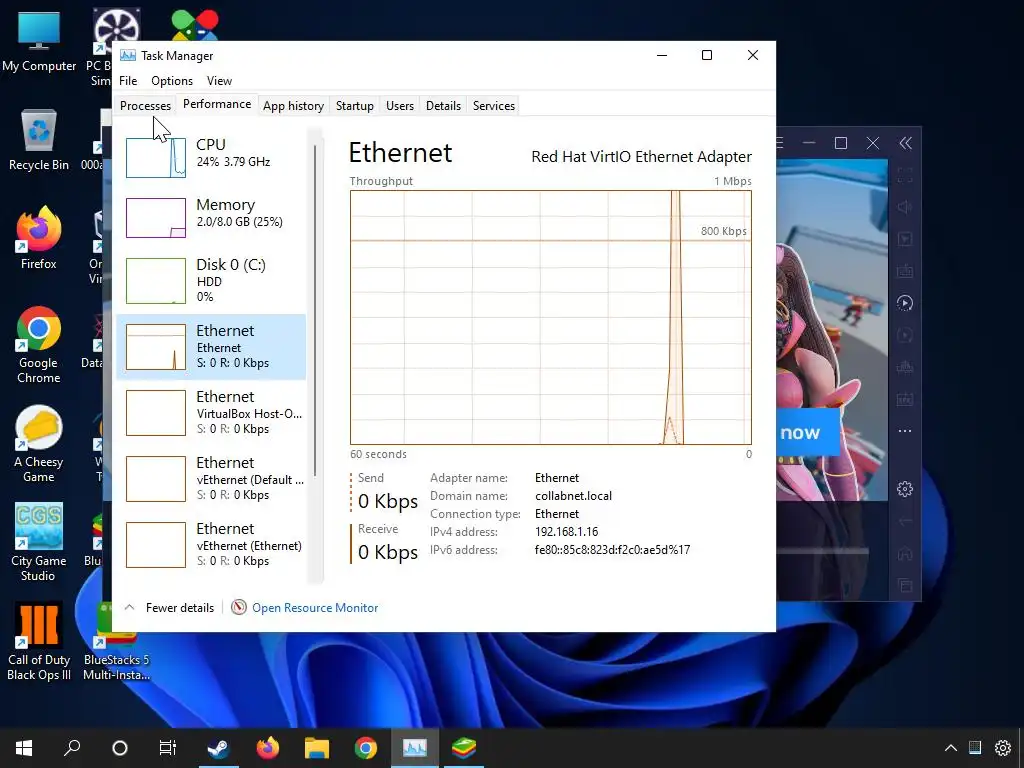Image resolution: width=1024 pixels, height=768 pixels.
Task: Open taskbar Search magnifier
Action: [x=72, y=748]
